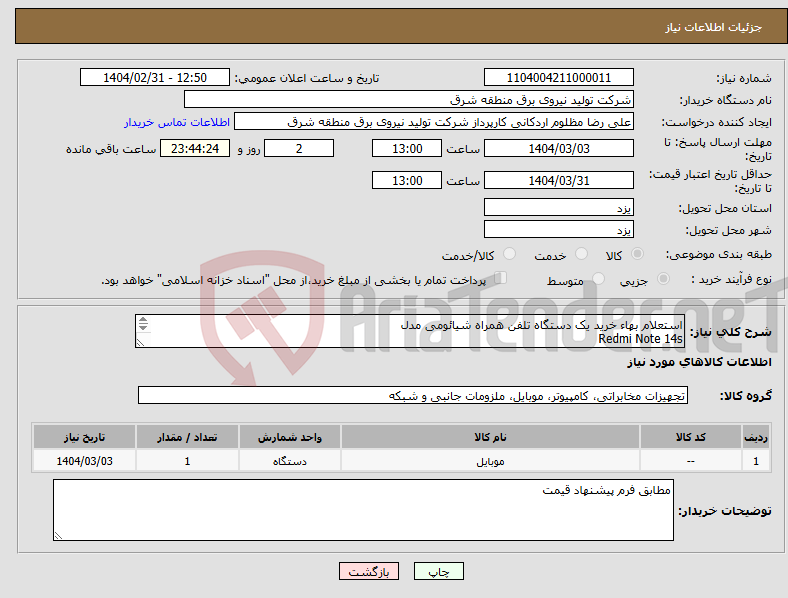This screenshot has height=598, width=788.
Task: Click the نام کالا column header
Action: tap(490, 437)
